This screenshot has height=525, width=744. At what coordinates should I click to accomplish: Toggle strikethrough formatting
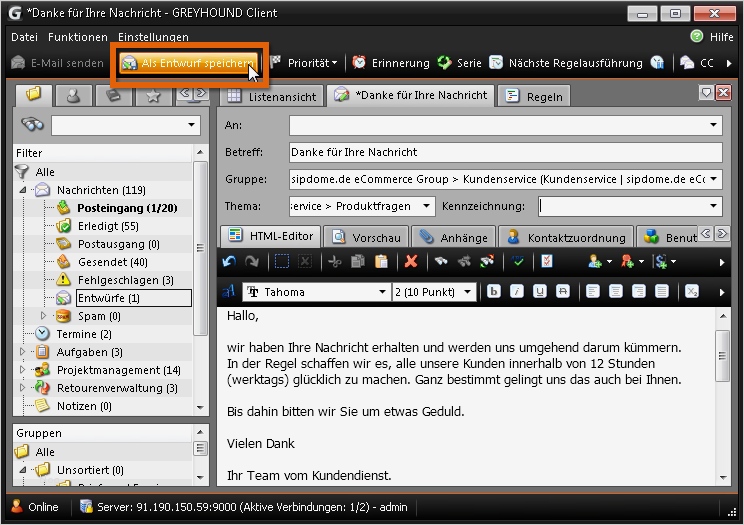click(563, 291)
